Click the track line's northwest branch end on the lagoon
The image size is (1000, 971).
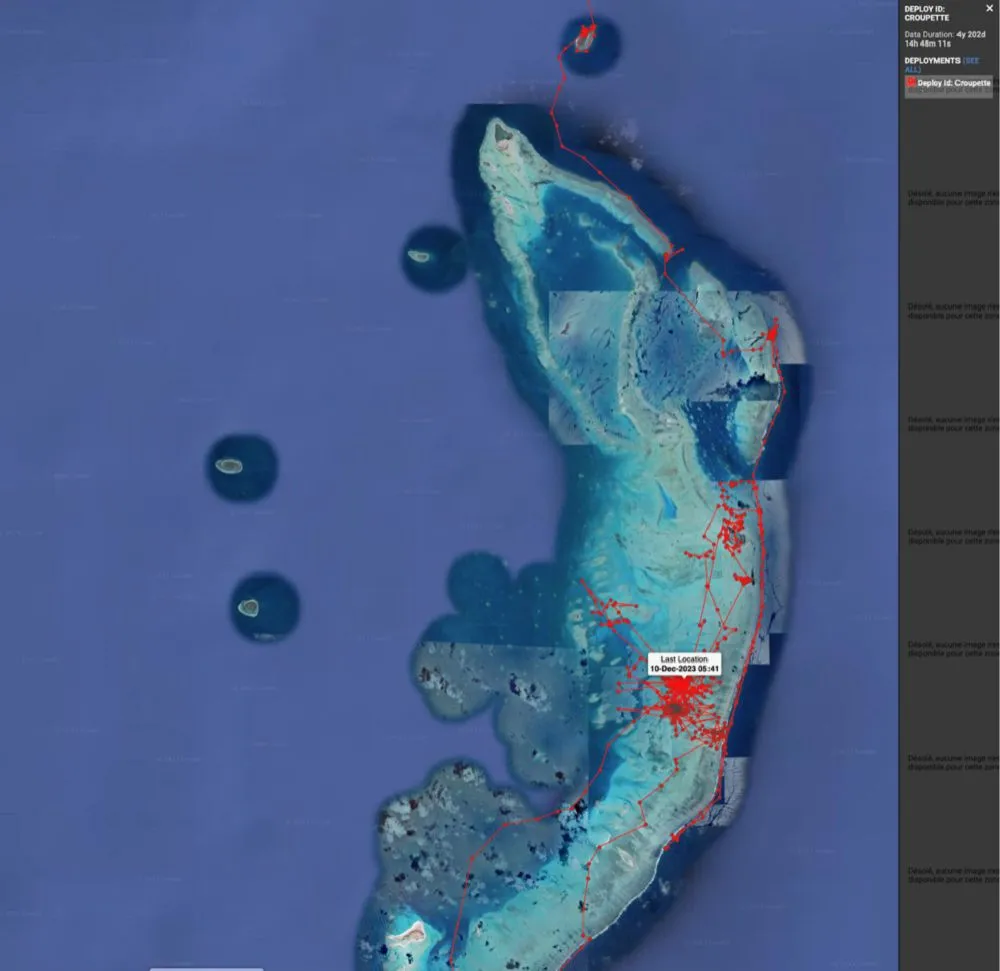581,580
